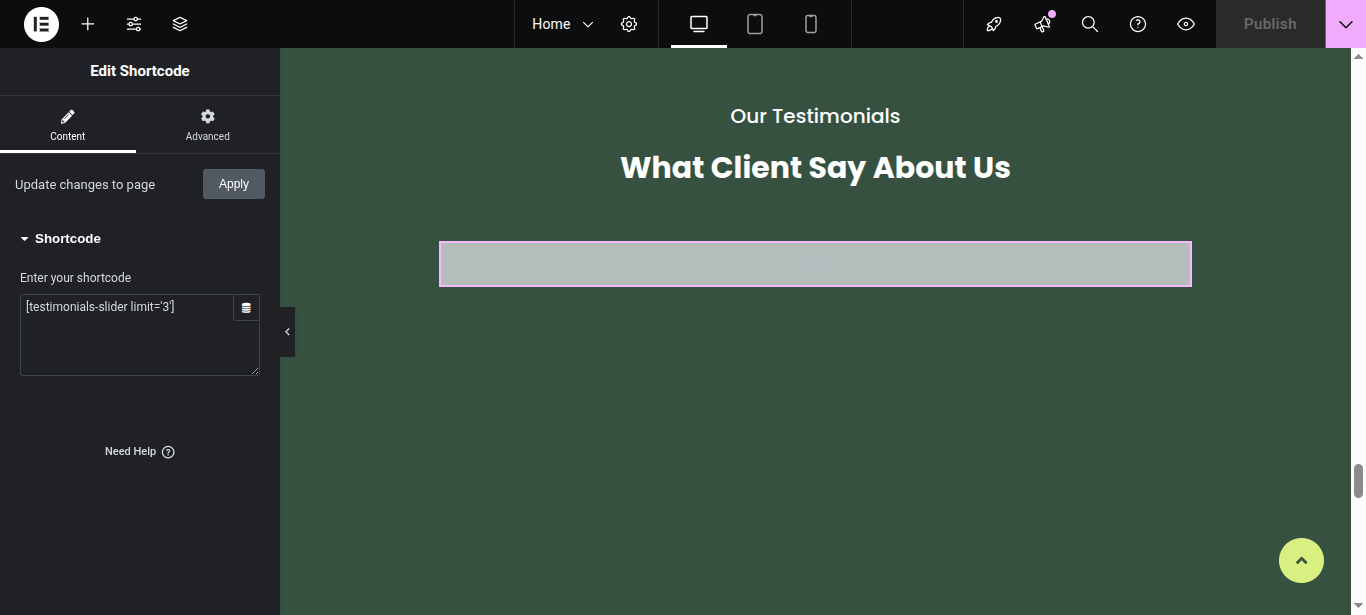This screenshot has width=1366, height=615.
Task: Click the dynamic tags database icon
Action: point(246,308)
